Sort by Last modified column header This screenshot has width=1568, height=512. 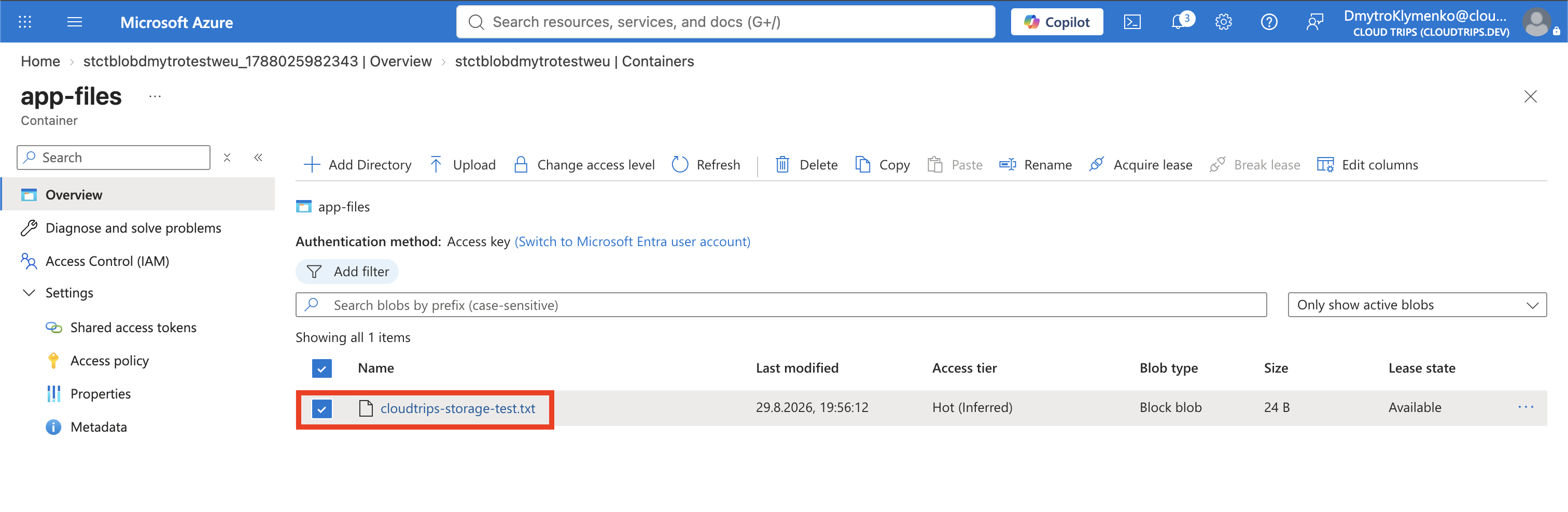coord(797,368)
